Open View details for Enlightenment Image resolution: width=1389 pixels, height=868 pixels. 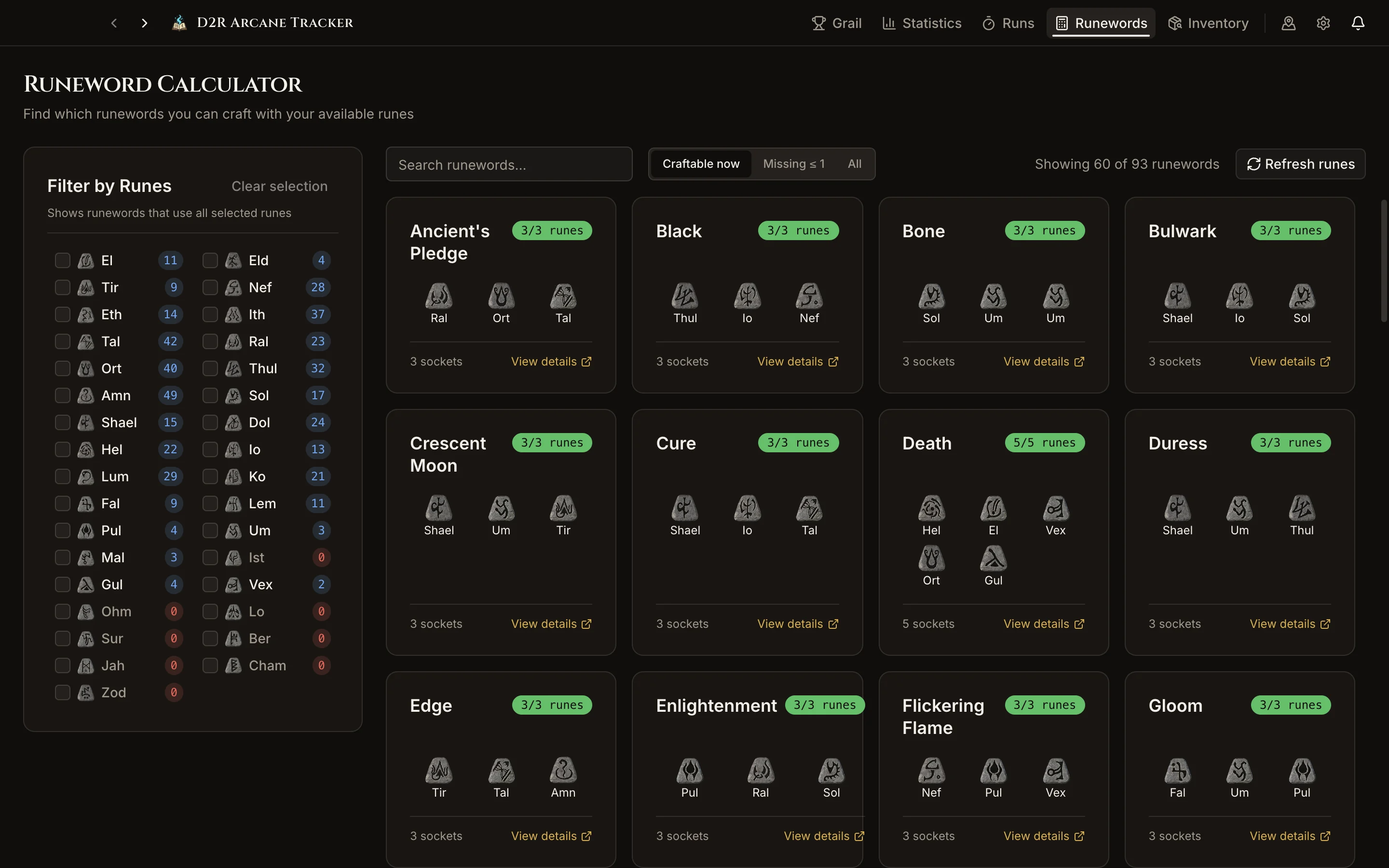pyautogui.click(x=824, y=837)
